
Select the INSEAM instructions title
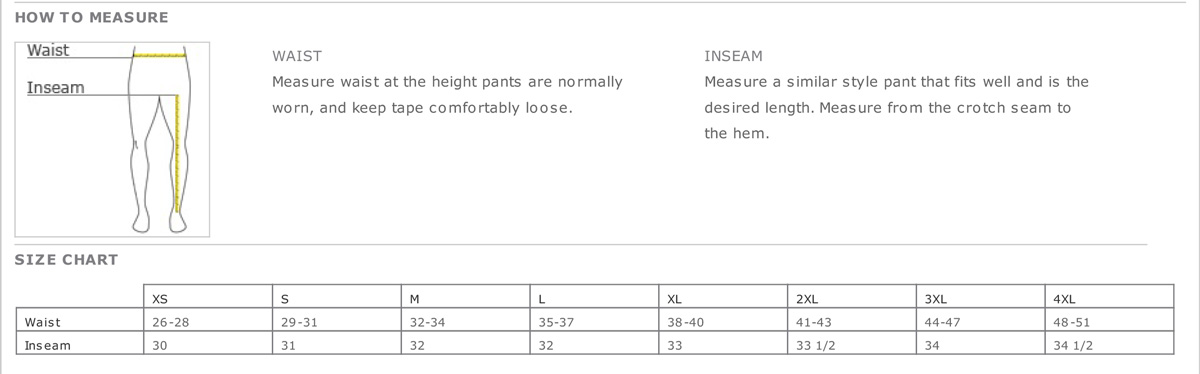pos(733,57)
